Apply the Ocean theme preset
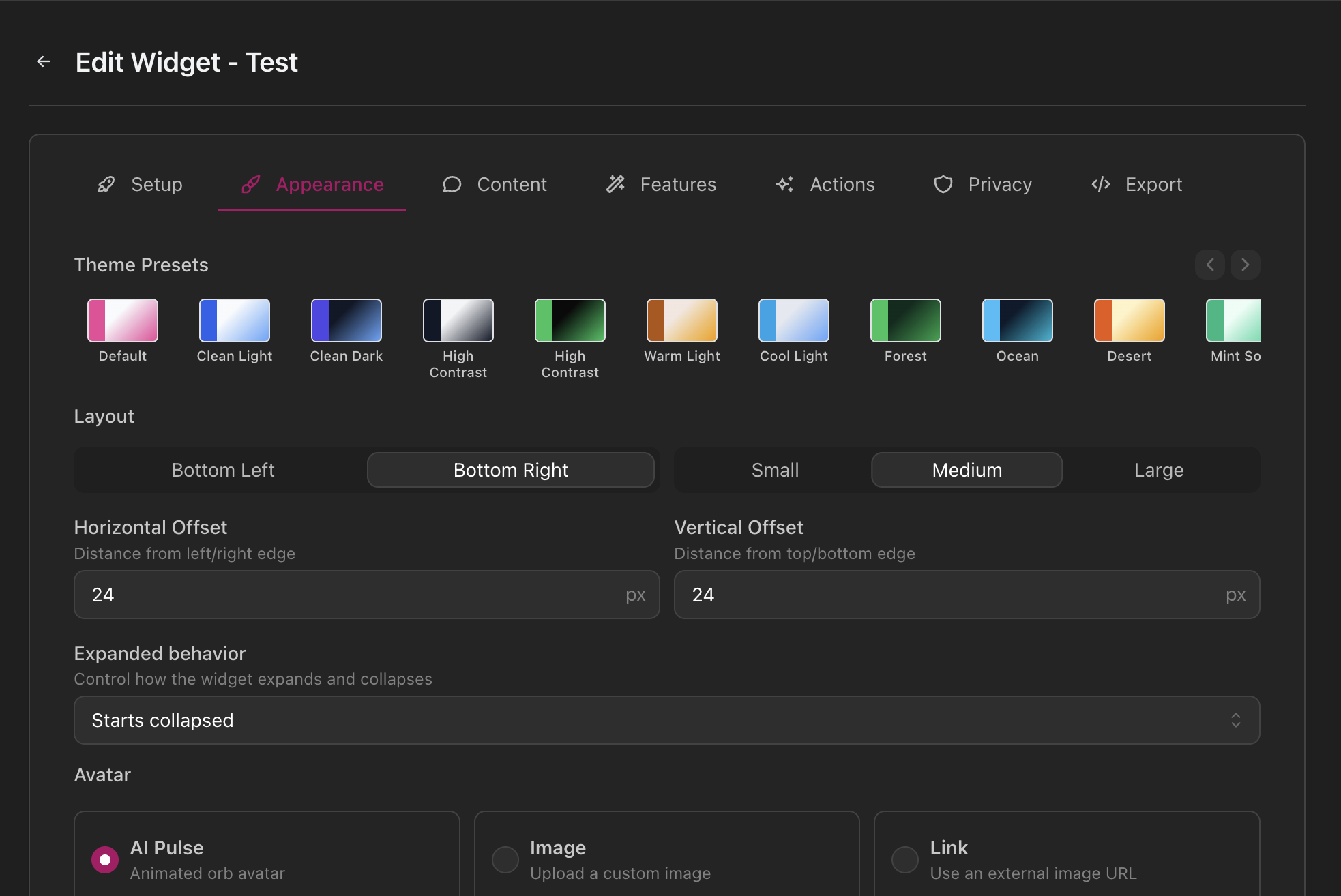The width and height of the screenshot is (1341, 896). 1016,319
